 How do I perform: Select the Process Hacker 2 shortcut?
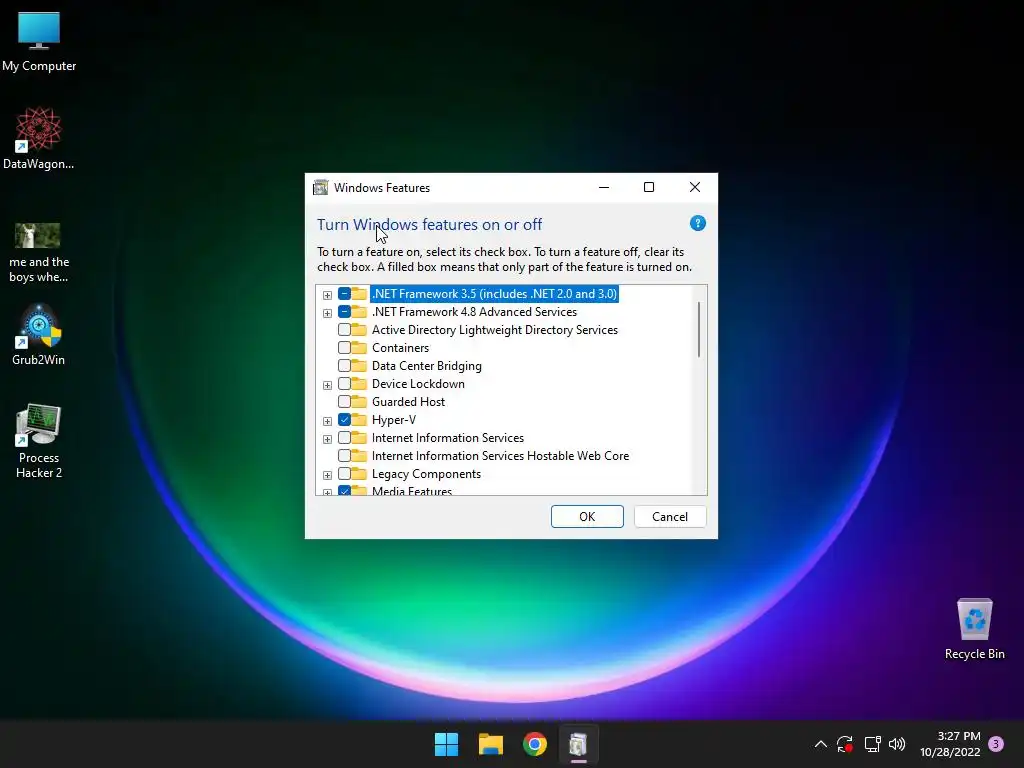tap(39, 441)
